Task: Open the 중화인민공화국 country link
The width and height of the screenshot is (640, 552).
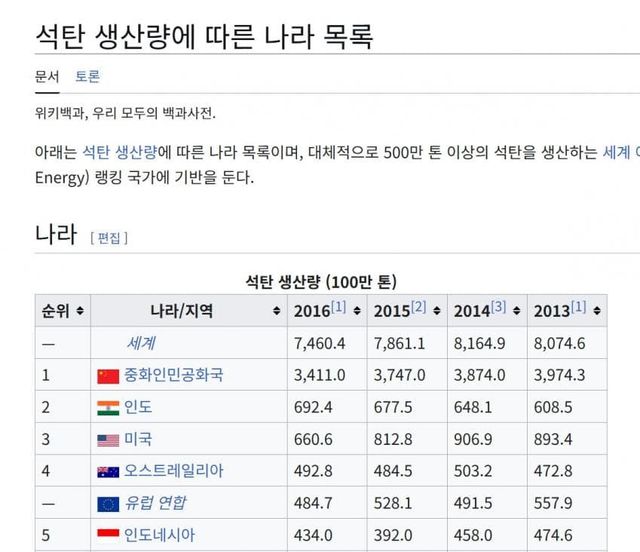Action: pos(174,376)
